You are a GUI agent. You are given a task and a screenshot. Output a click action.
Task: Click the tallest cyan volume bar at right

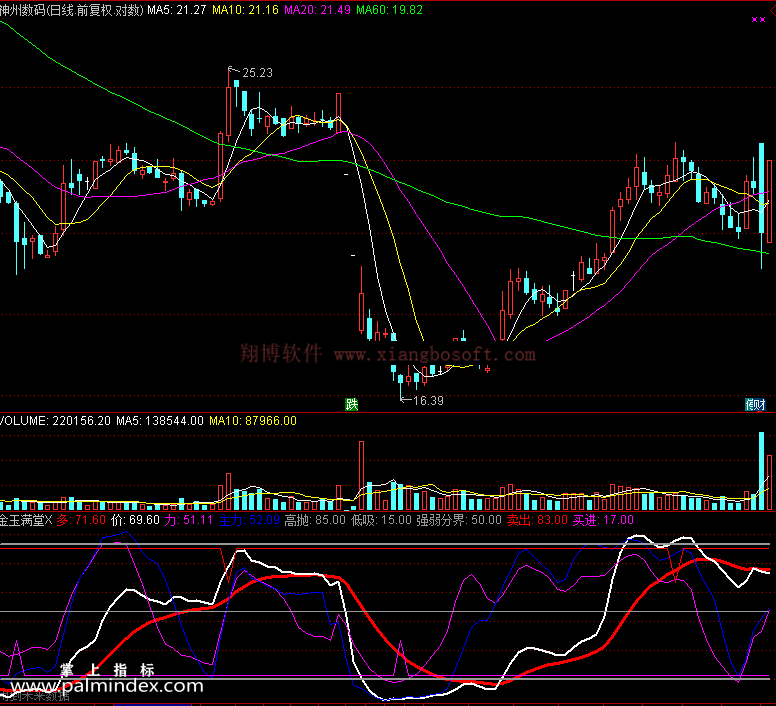click(761, 471)
